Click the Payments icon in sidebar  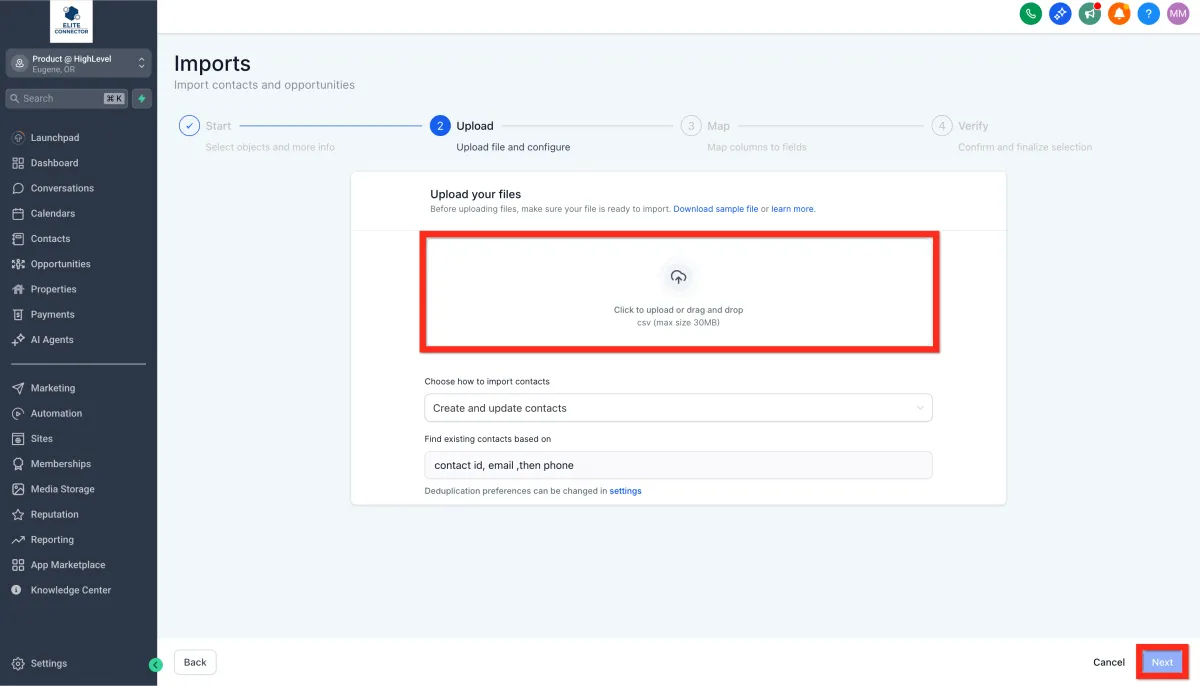pyautogui.click(x=18, y=314)
